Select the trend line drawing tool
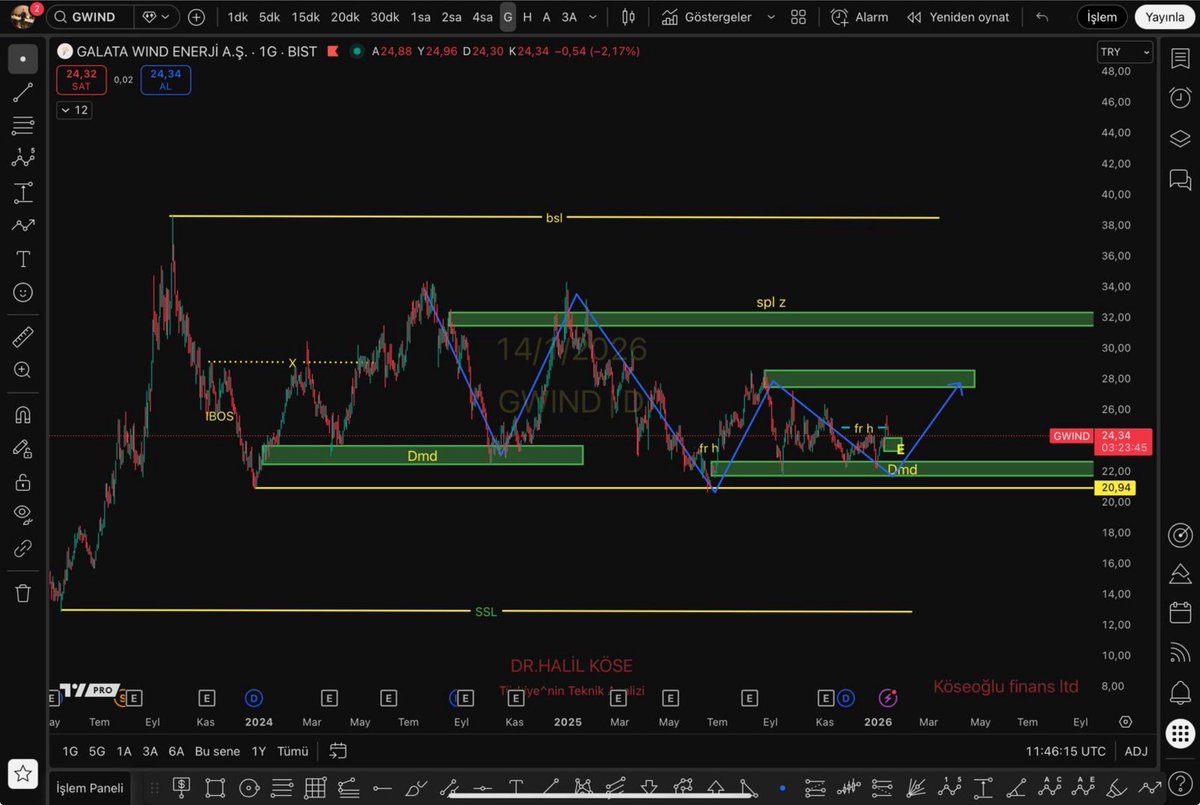Viewport: 1200px width, 805px height. (x=22, y=93)
